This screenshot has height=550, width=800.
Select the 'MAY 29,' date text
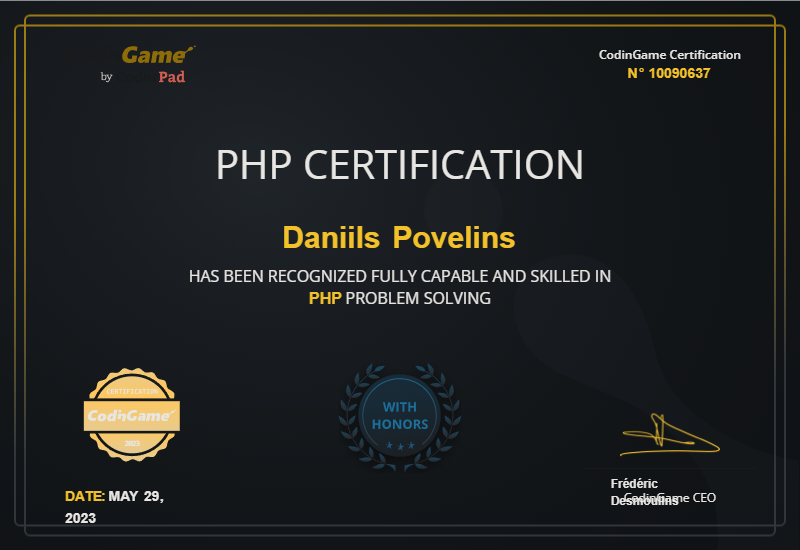[x=136, y=496]
